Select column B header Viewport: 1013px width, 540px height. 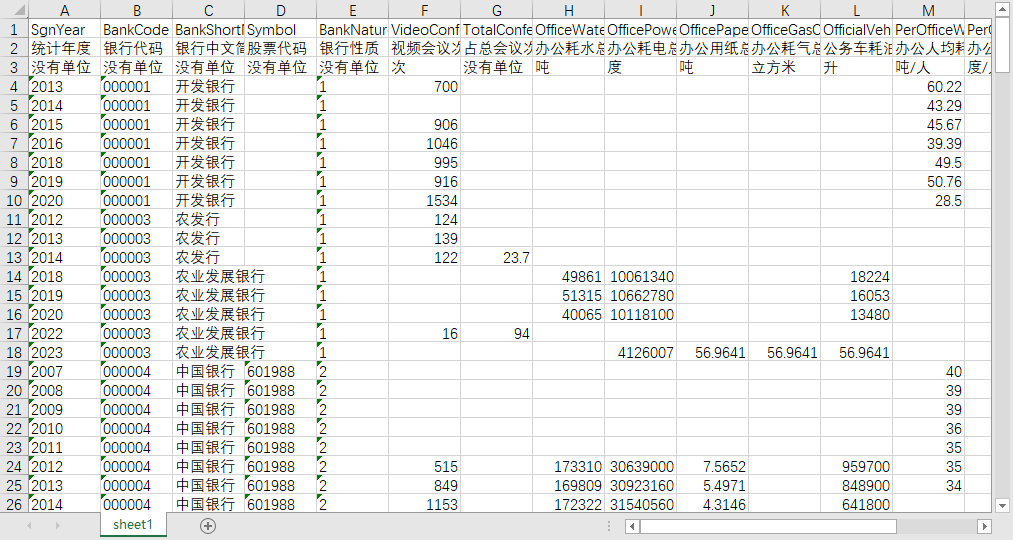tap(136, 10)
